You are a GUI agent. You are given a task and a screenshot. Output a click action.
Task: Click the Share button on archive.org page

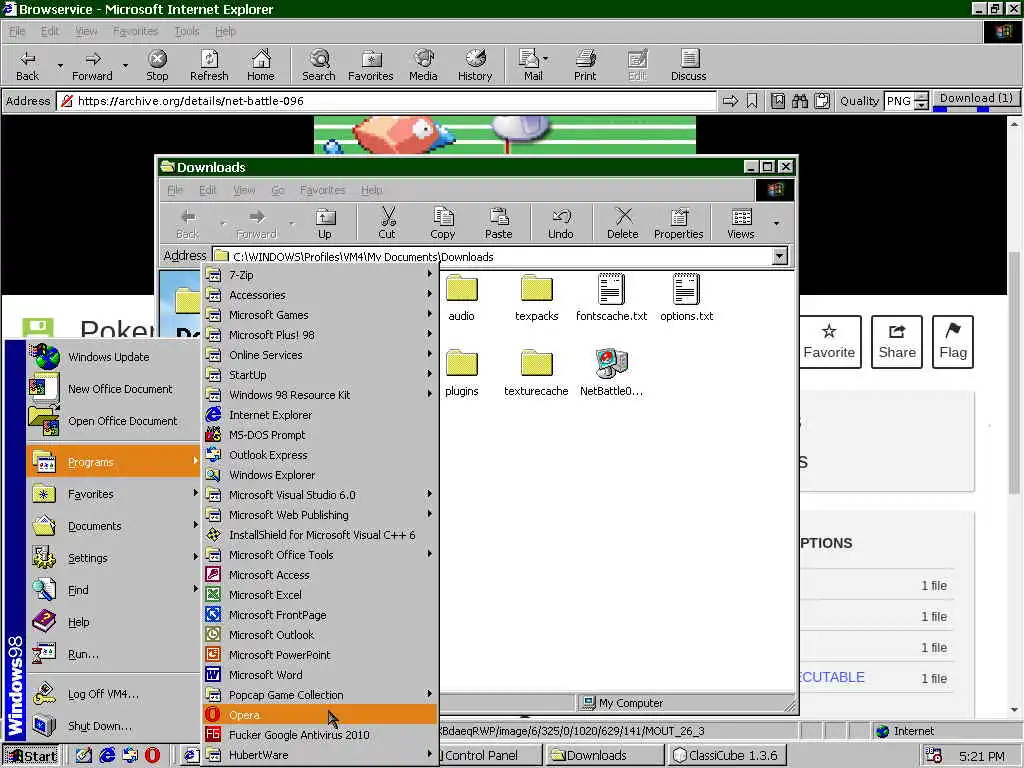pos(897,342)
